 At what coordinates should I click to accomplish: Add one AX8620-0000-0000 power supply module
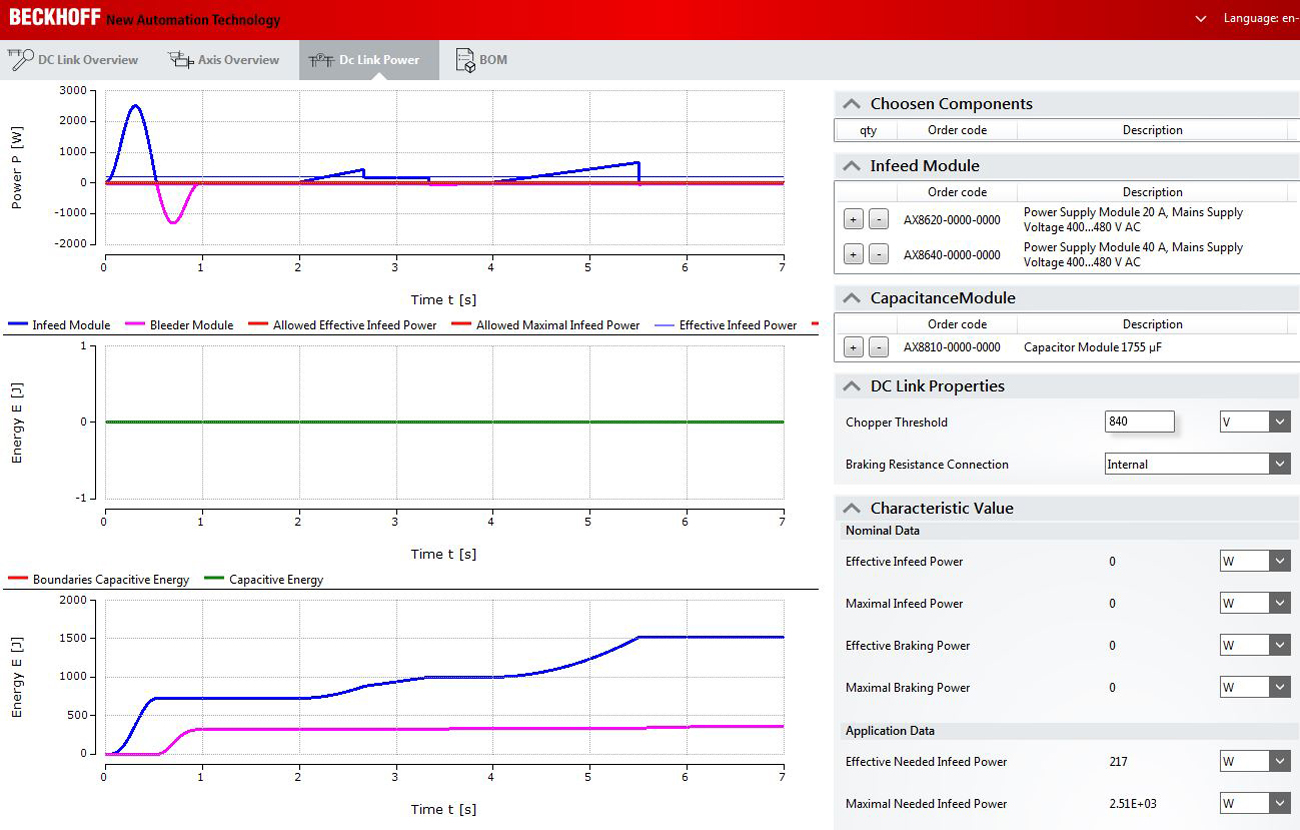[x=853, y=220]
